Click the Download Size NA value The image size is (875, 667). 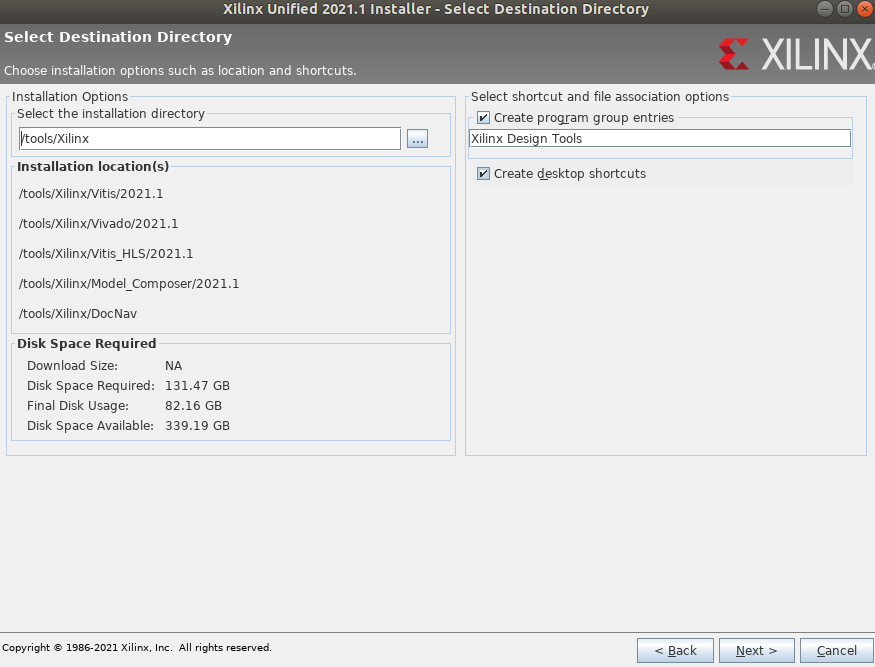174,366
